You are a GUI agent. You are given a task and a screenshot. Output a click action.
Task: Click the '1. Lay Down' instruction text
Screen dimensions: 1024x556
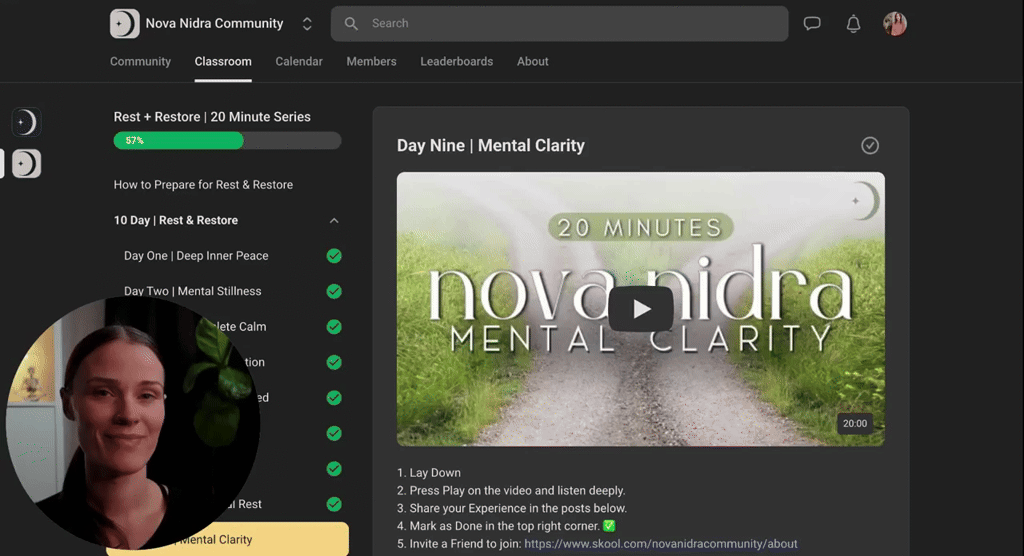[x=428, y=472]
